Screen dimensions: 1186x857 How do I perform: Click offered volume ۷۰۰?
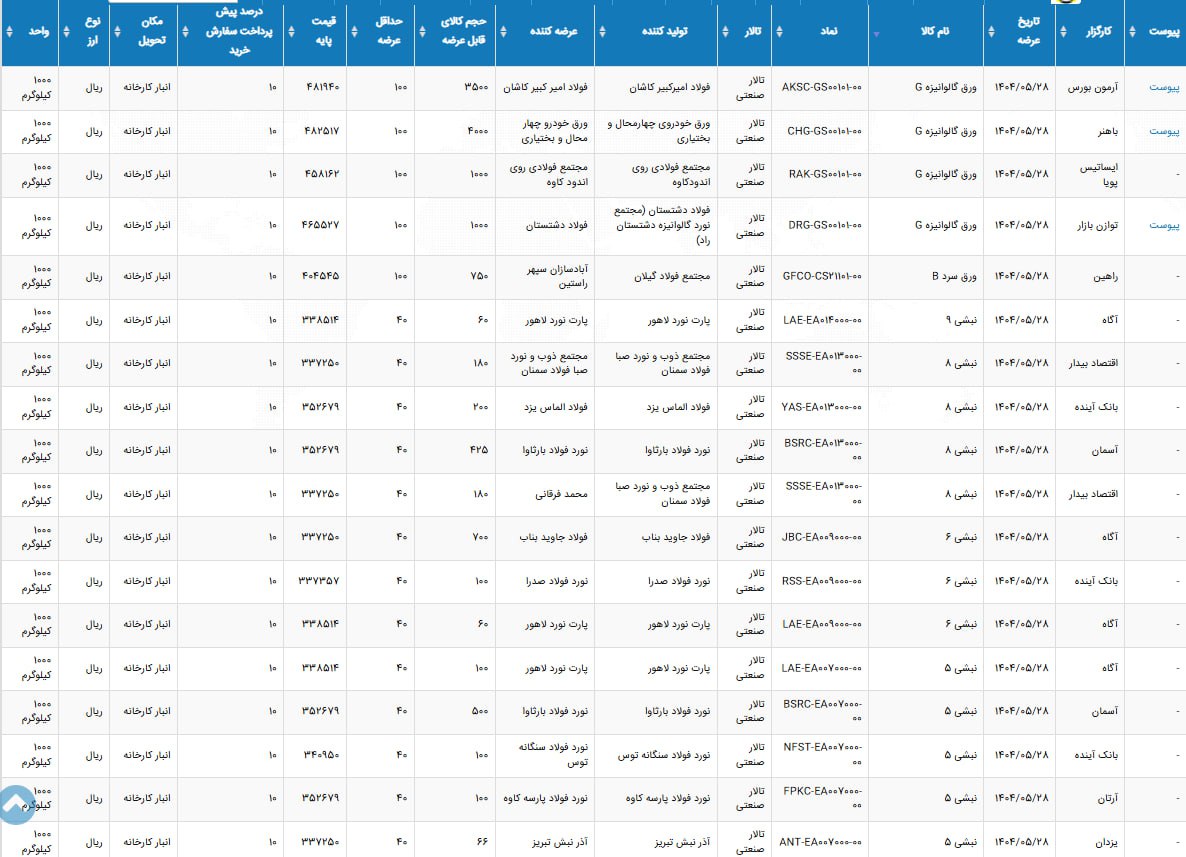[x=480, y=538]
